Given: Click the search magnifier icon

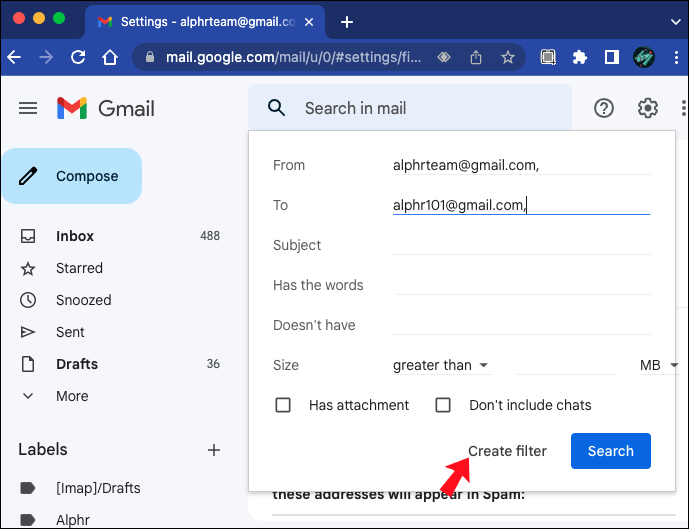Looking at the screenshot, I should (276, 108).
